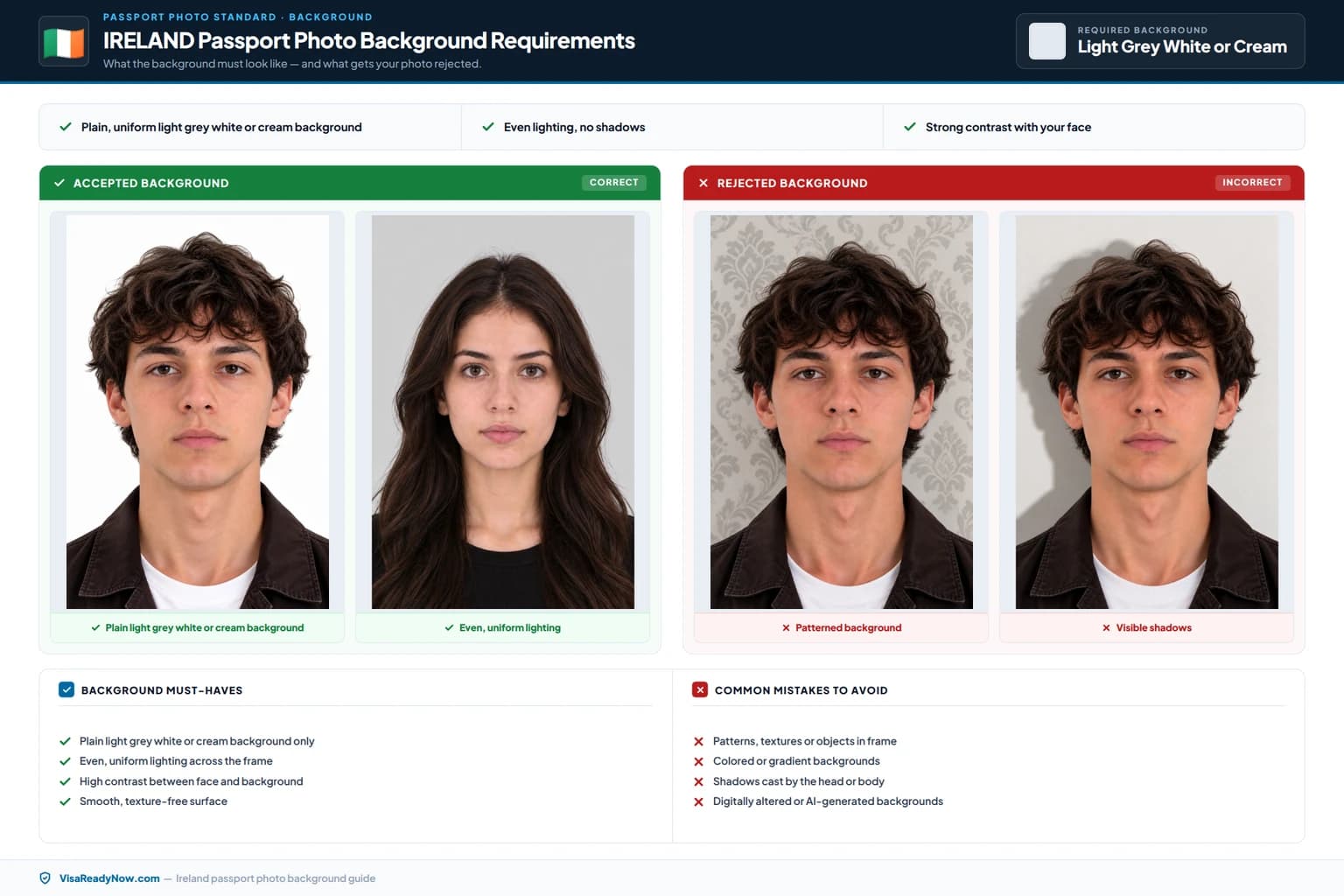Click the Ireland flag icon

(64, 41)
